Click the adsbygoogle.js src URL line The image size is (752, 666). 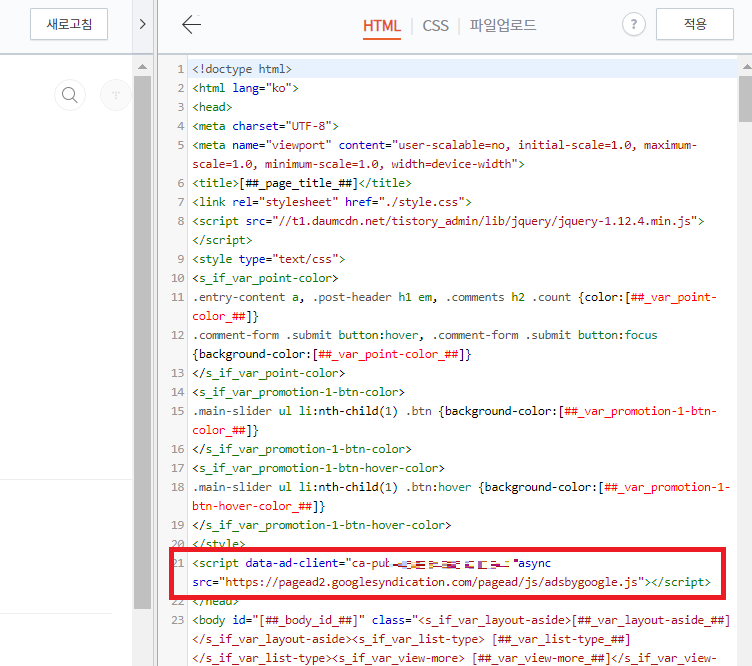[451, 582]
